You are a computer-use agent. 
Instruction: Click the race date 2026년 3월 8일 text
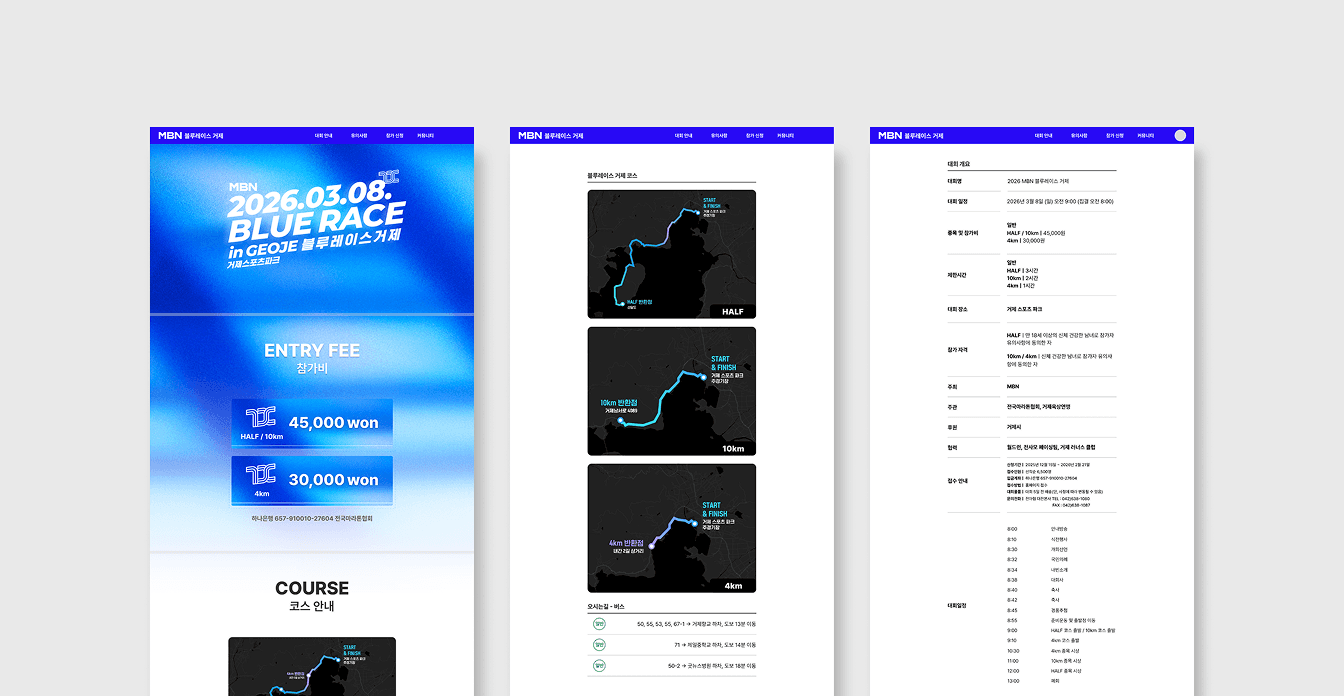pos(1060,201)
